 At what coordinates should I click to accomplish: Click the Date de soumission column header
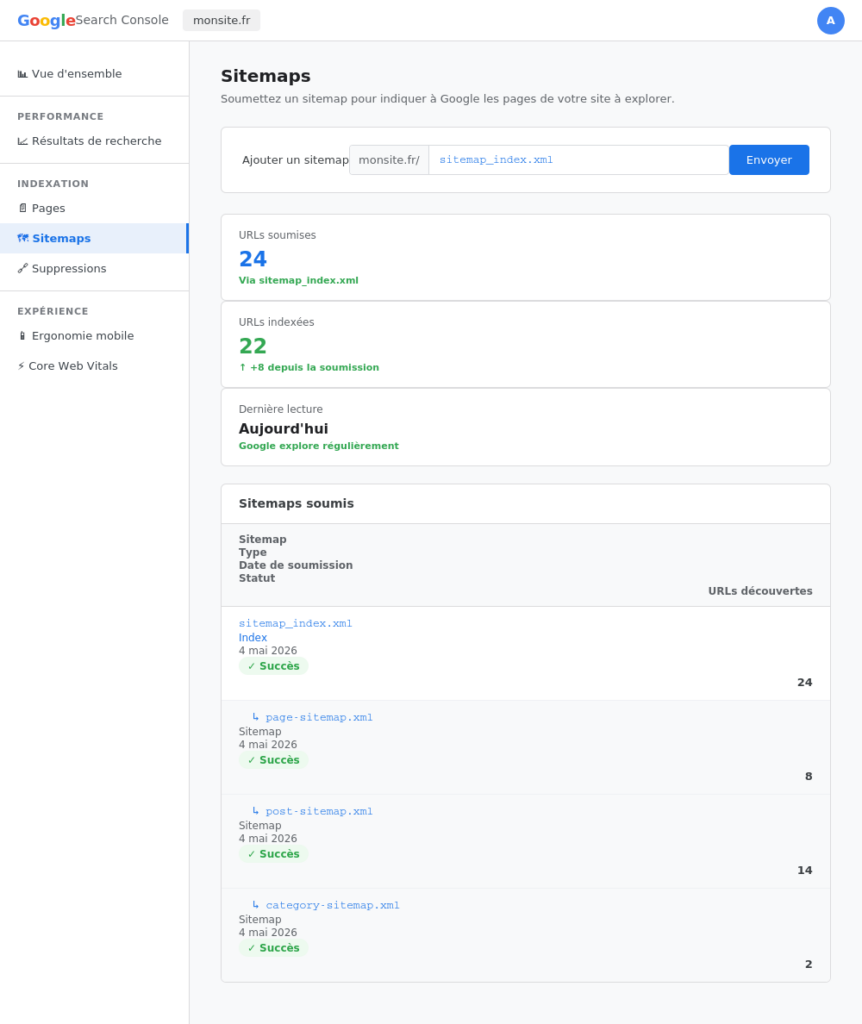pos(296,565)
